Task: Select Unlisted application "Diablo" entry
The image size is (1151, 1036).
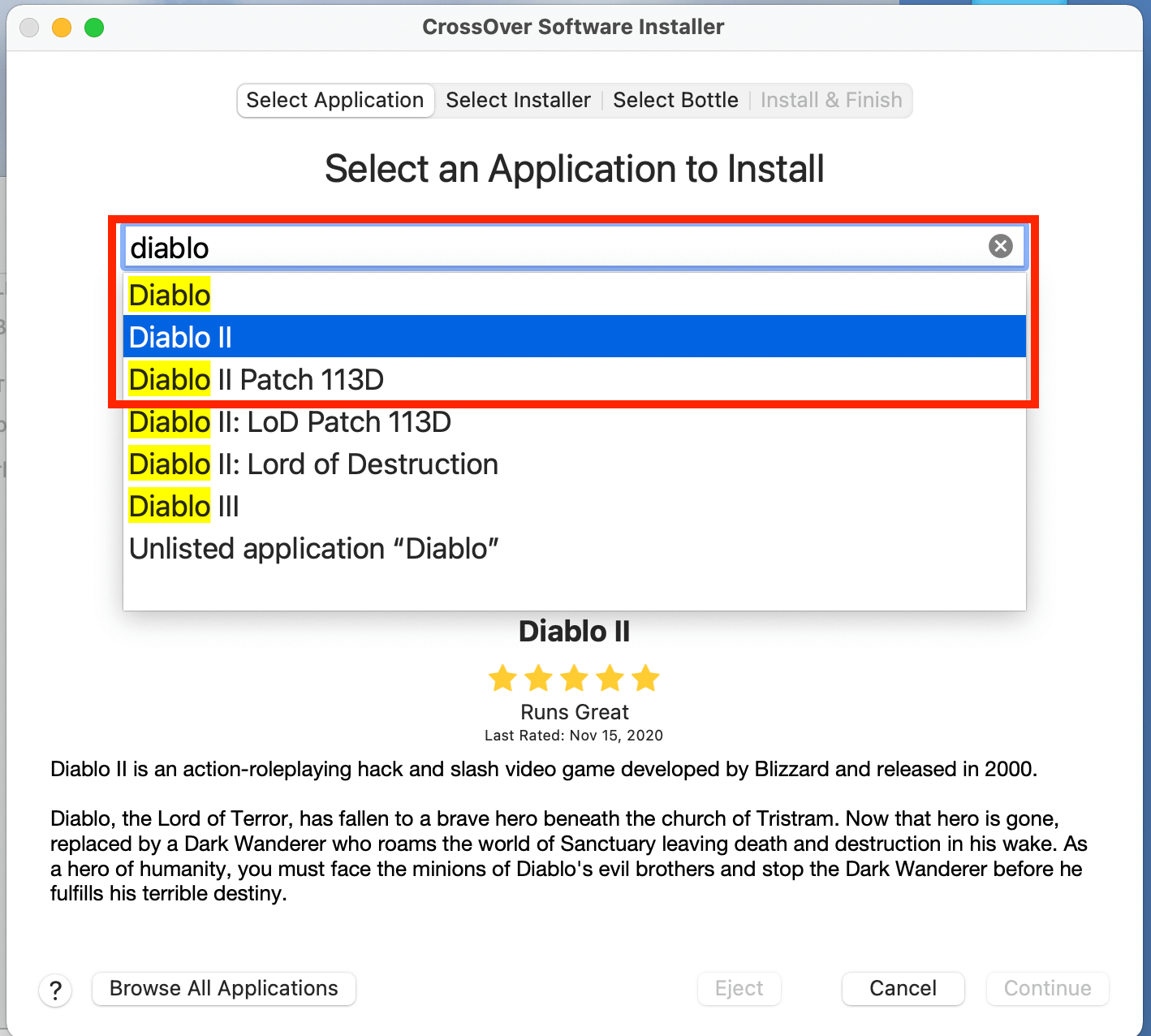Action: 575,548
